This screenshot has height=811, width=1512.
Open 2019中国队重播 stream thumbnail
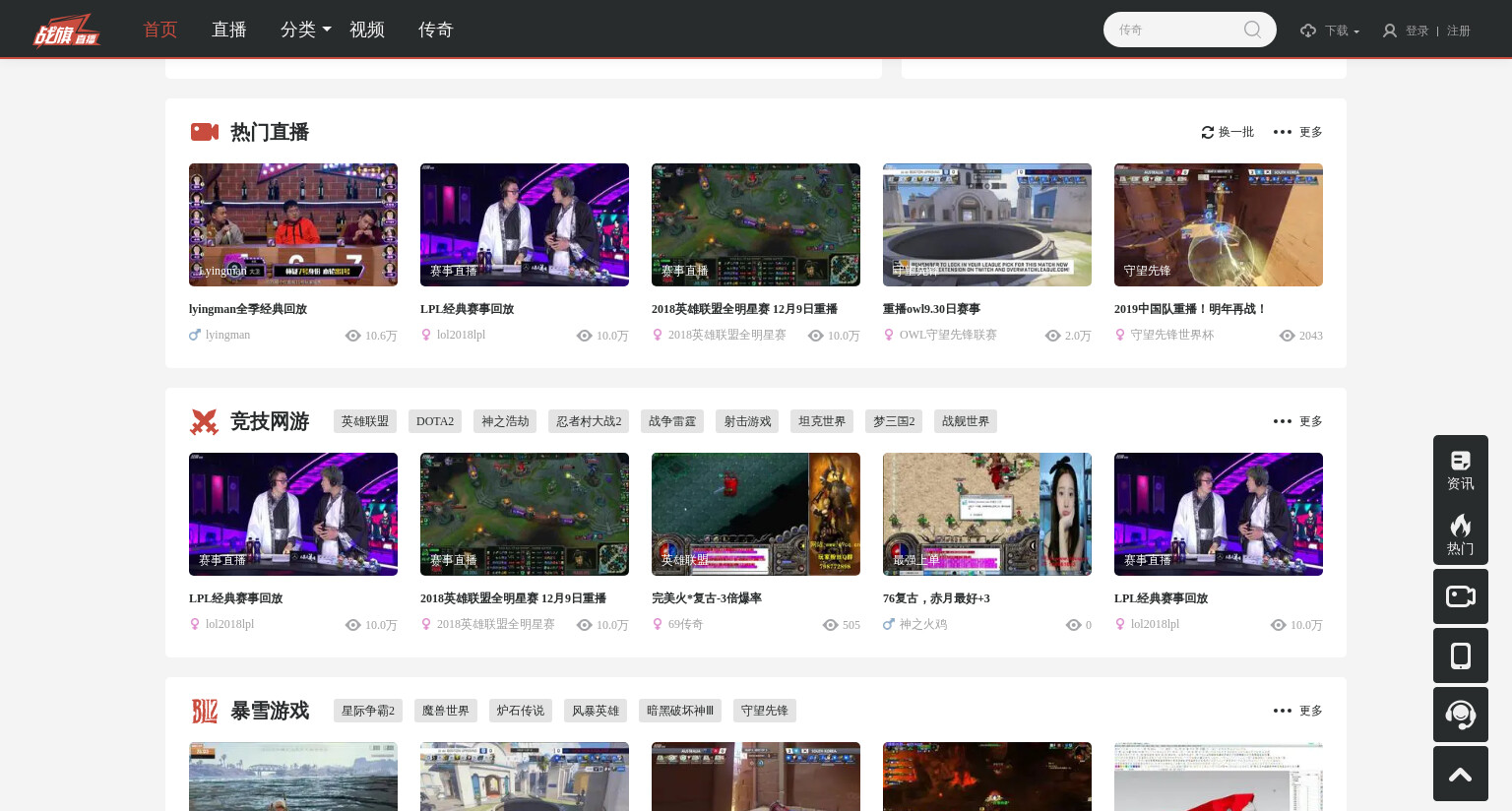point(1219,224)
